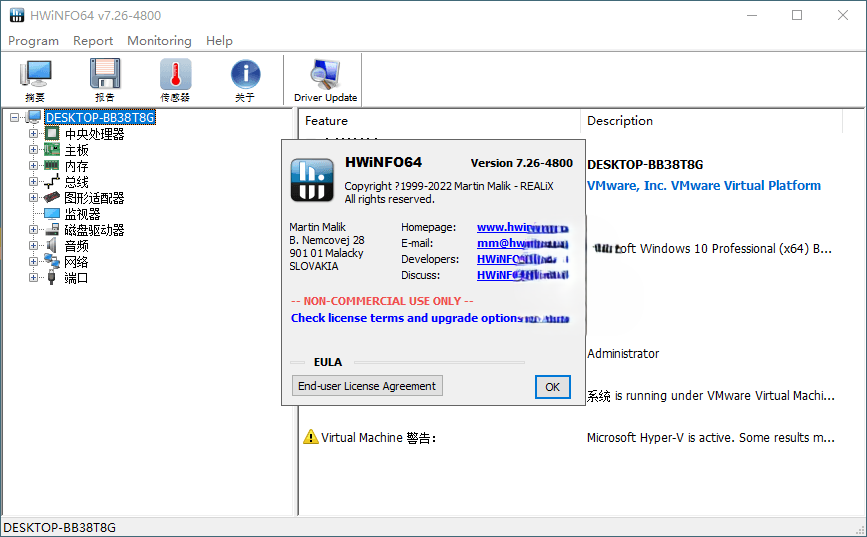Click the 主板 motherboard icon

(x=52, y=149)
